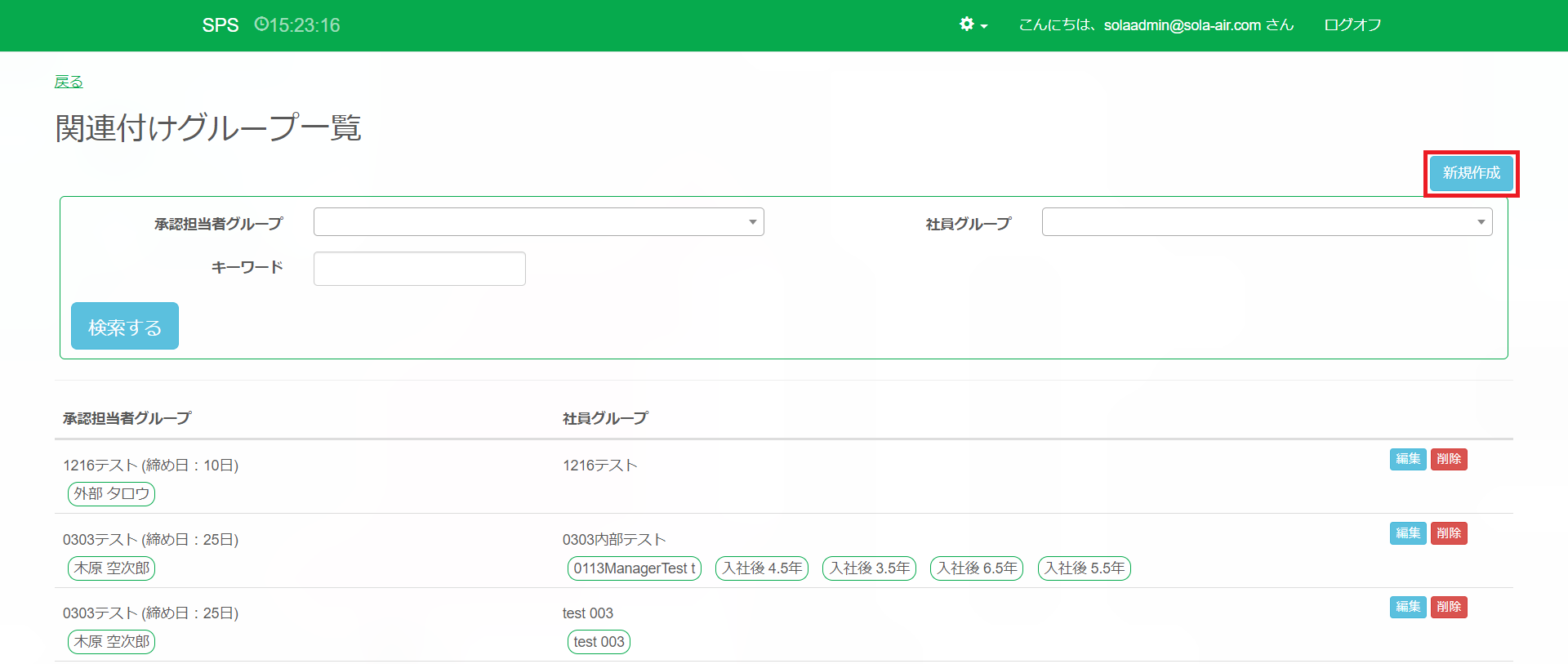Edit the 0303内部テスト row
This screenshot has width=1568, height=664.
(1407, 533)
